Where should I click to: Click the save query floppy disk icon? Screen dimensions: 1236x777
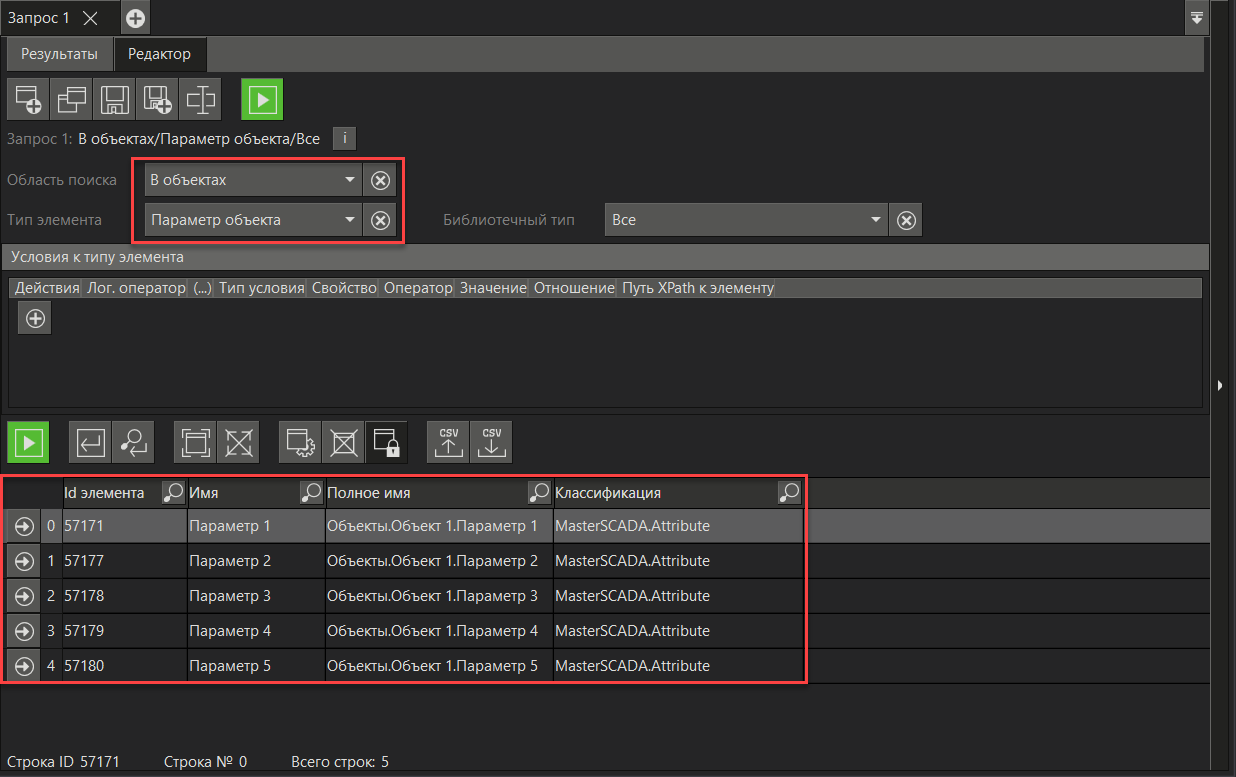click(113, 99)
